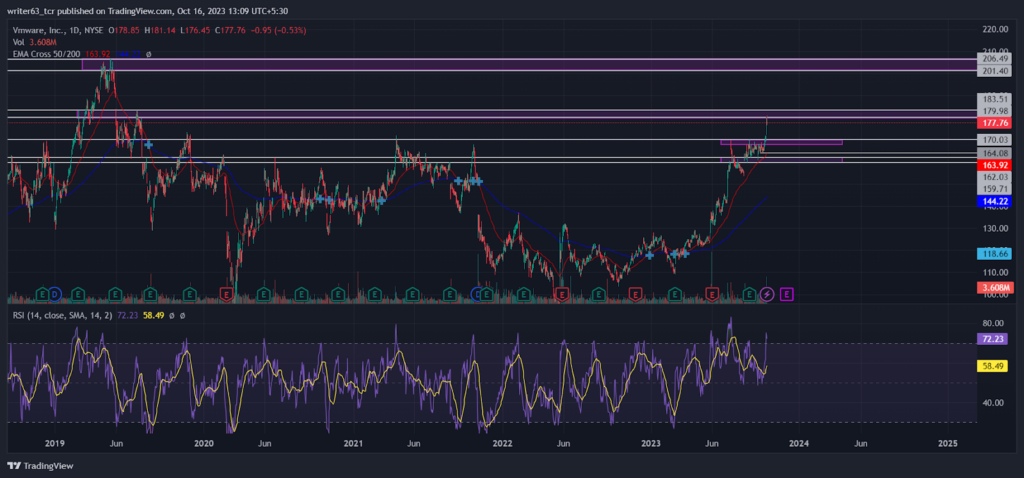Click the 2019 label on time axis
The height and width of the screenshot is (478, 1024).
[x=55, y=443]
